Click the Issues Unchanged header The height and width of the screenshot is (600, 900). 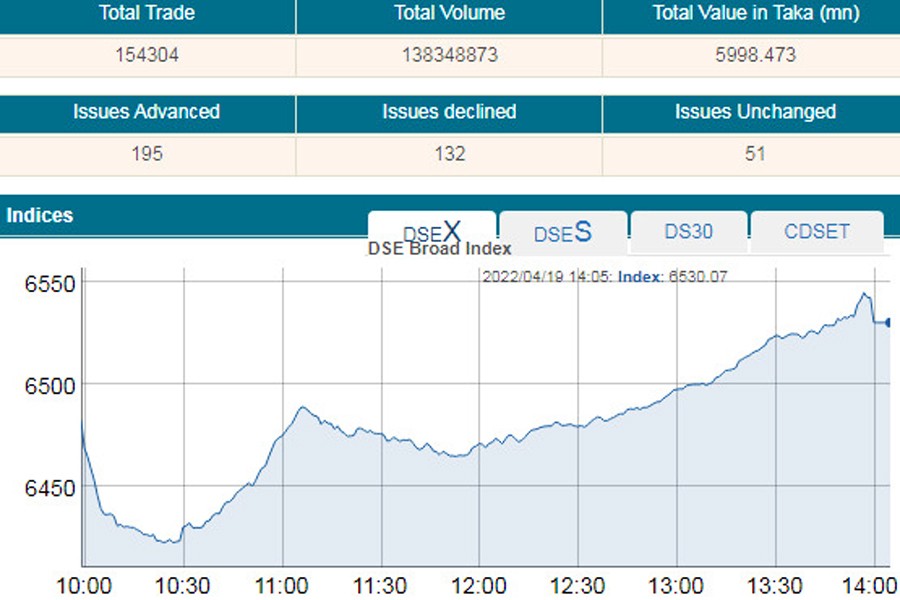[x=755, y=112]
